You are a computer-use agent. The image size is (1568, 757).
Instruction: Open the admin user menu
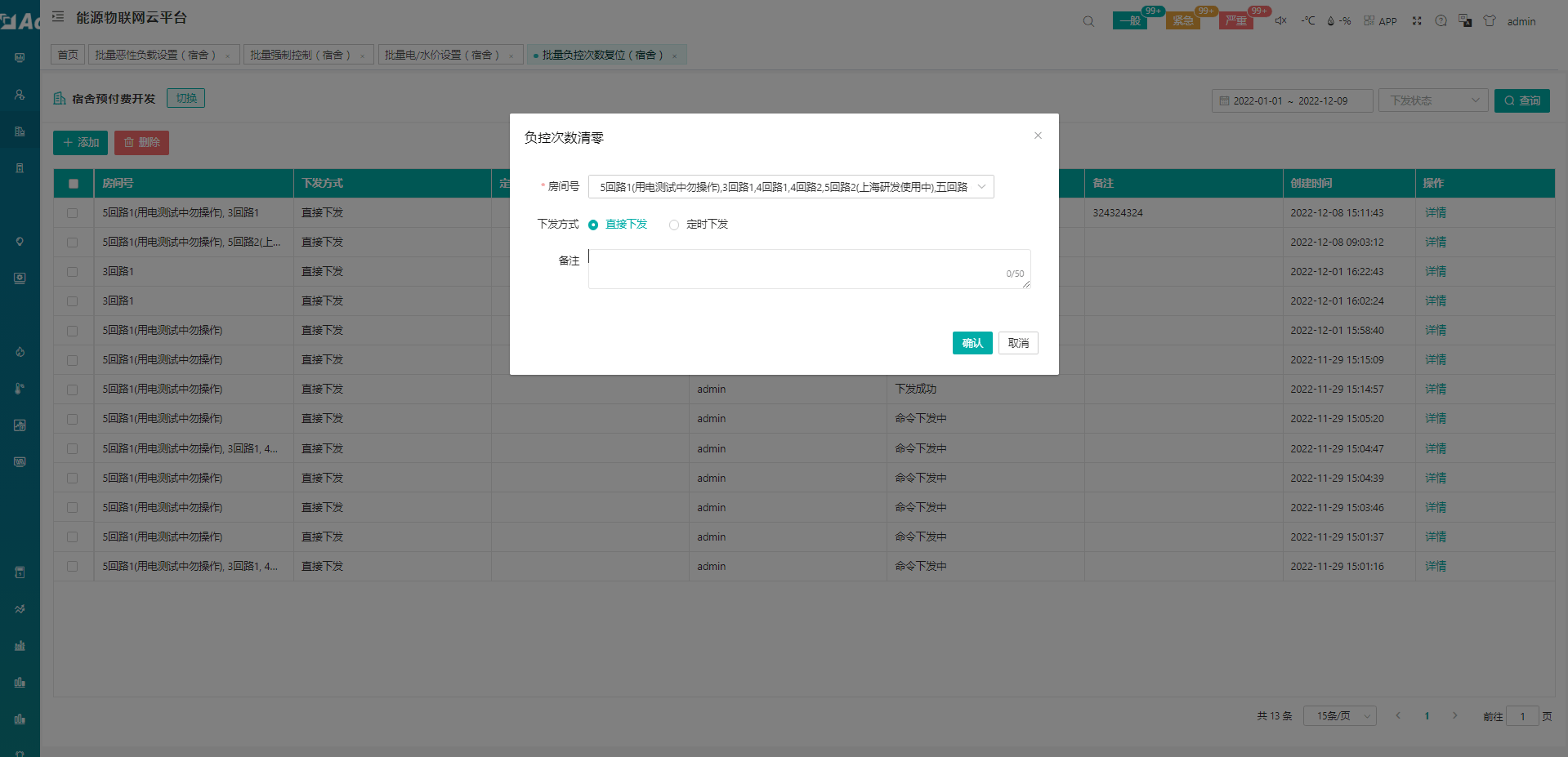(1521, 21)
